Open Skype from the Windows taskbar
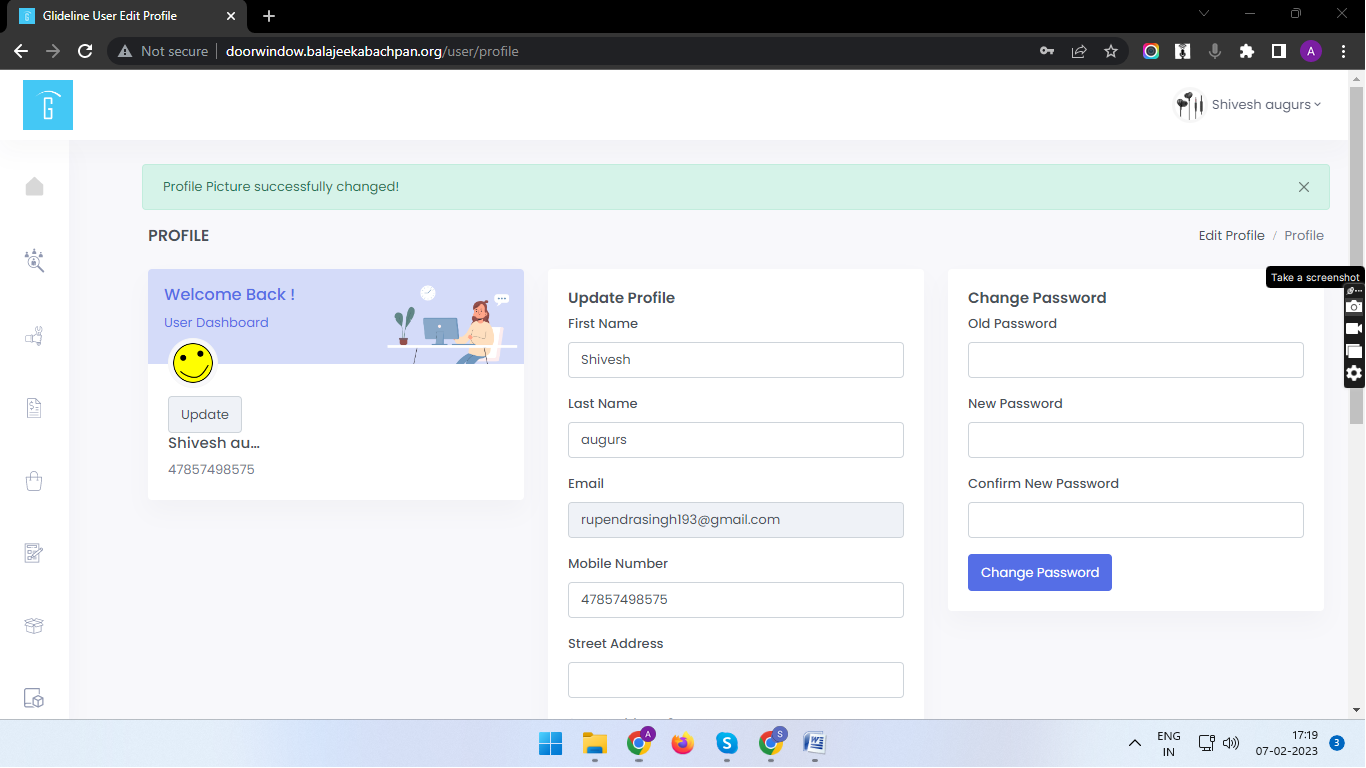1366x768 pixels. pyautogui.click(x=727, y=743)
